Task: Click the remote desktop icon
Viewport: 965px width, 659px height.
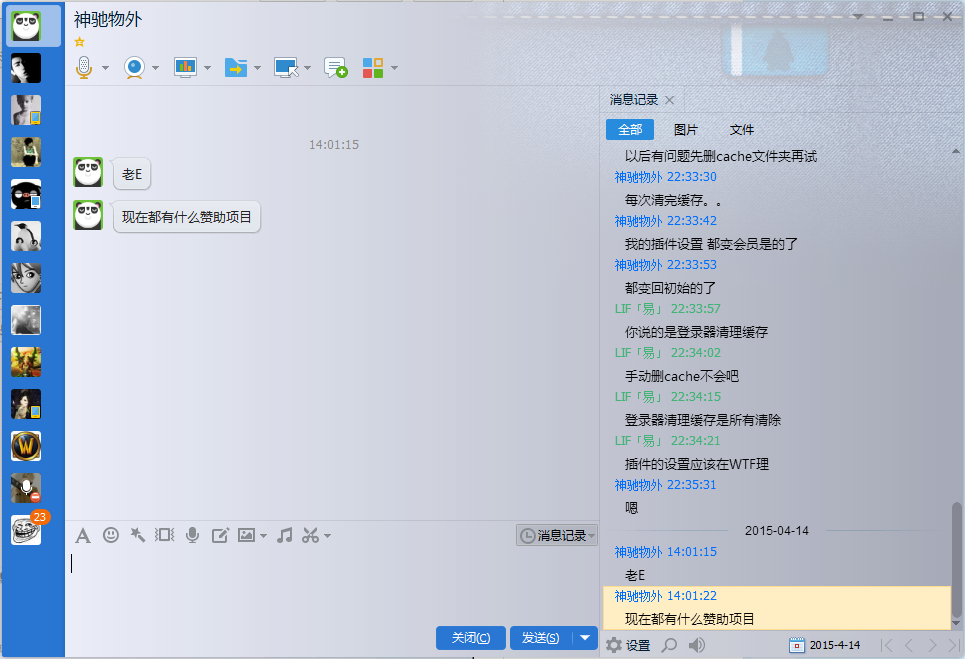Action: [x=286, y=67]
